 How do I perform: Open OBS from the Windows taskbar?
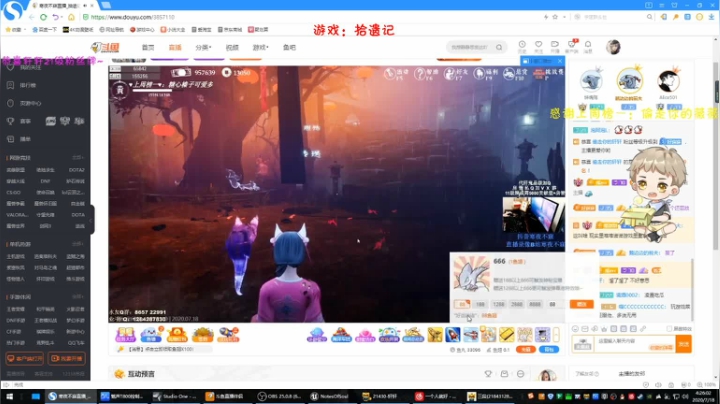278,396
